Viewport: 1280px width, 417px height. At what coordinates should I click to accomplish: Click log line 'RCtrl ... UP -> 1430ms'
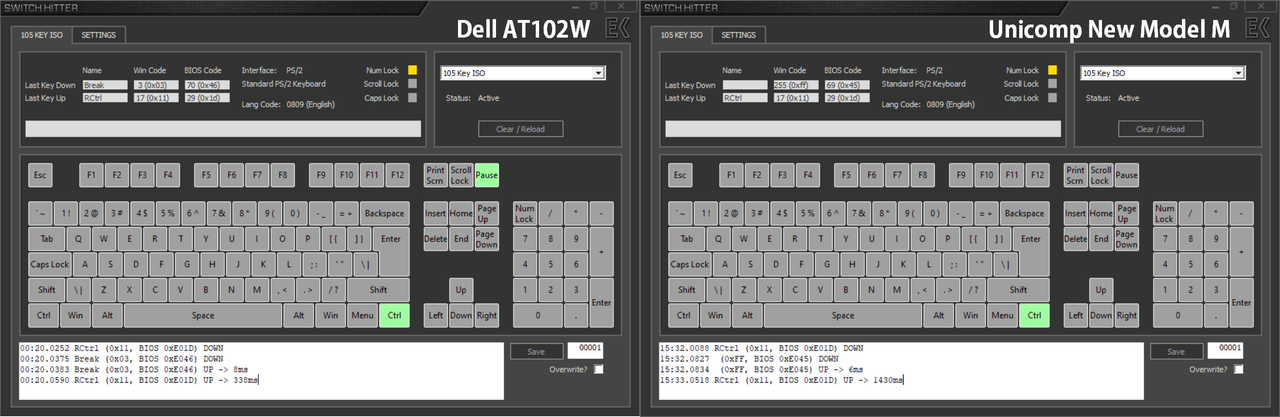(782, 379)
